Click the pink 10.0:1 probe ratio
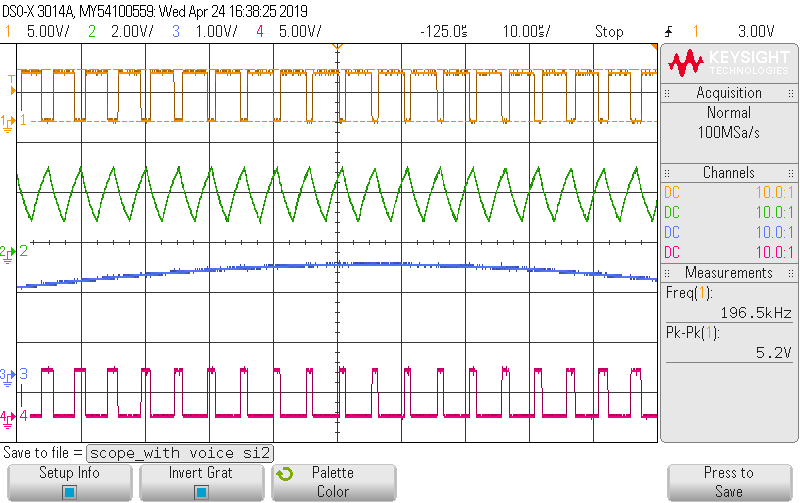The image size is (800, 503). (x=774, y=252)
